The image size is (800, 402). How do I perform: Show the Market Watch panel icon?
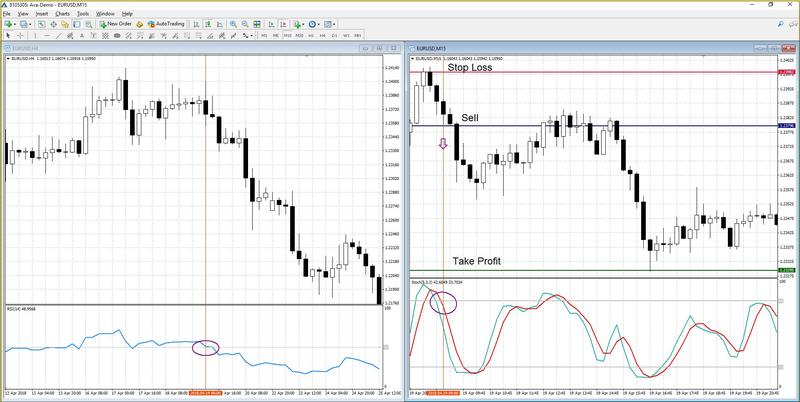click(41, 24)
